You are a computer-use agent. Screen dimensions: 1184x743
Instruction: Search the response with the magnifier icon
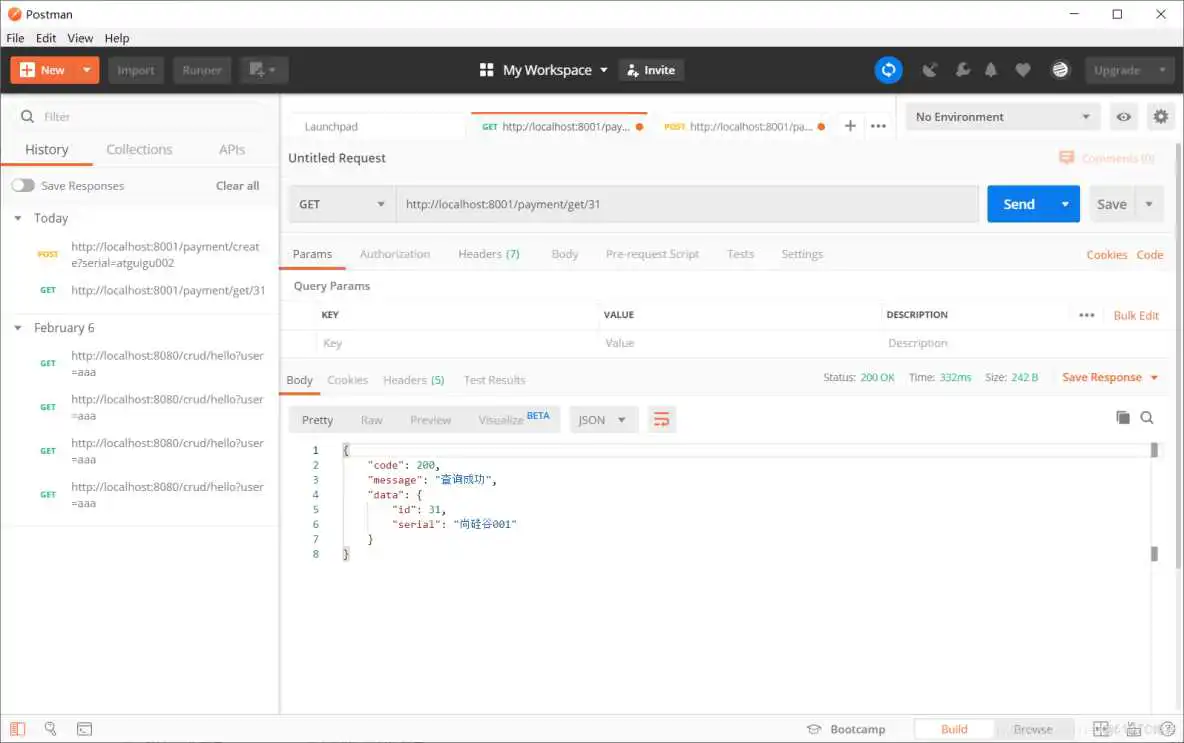pos(1147,417)
